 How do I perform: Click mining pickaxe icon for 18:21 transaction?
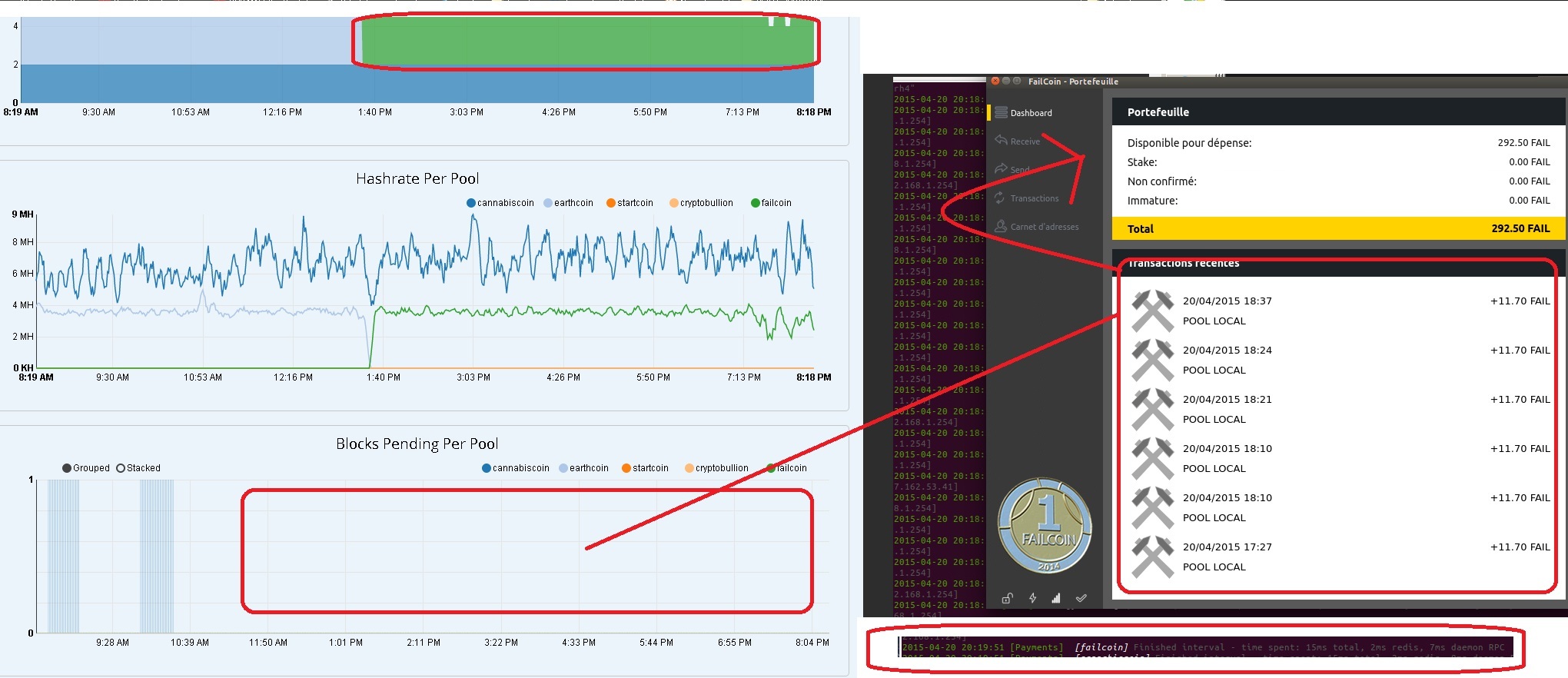pyautogui.click(x=1153, y=409)
